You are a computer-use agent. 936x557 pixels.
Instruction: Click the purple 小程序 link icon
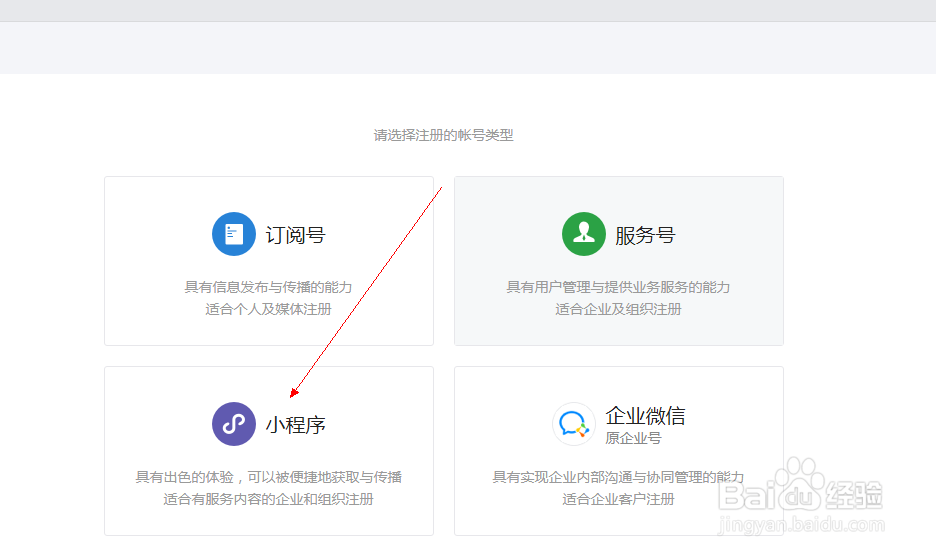point(234,424)
